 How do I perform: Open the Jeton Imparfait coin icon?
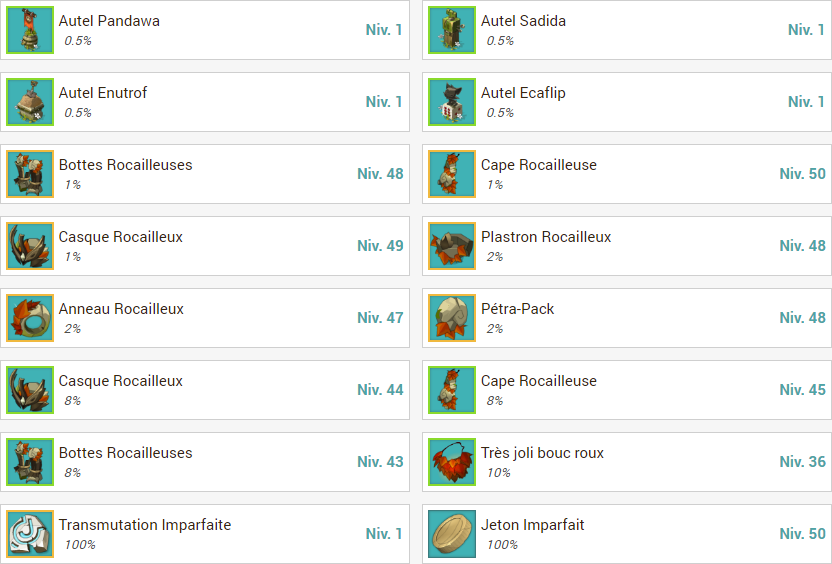click(x=452, y=534)
